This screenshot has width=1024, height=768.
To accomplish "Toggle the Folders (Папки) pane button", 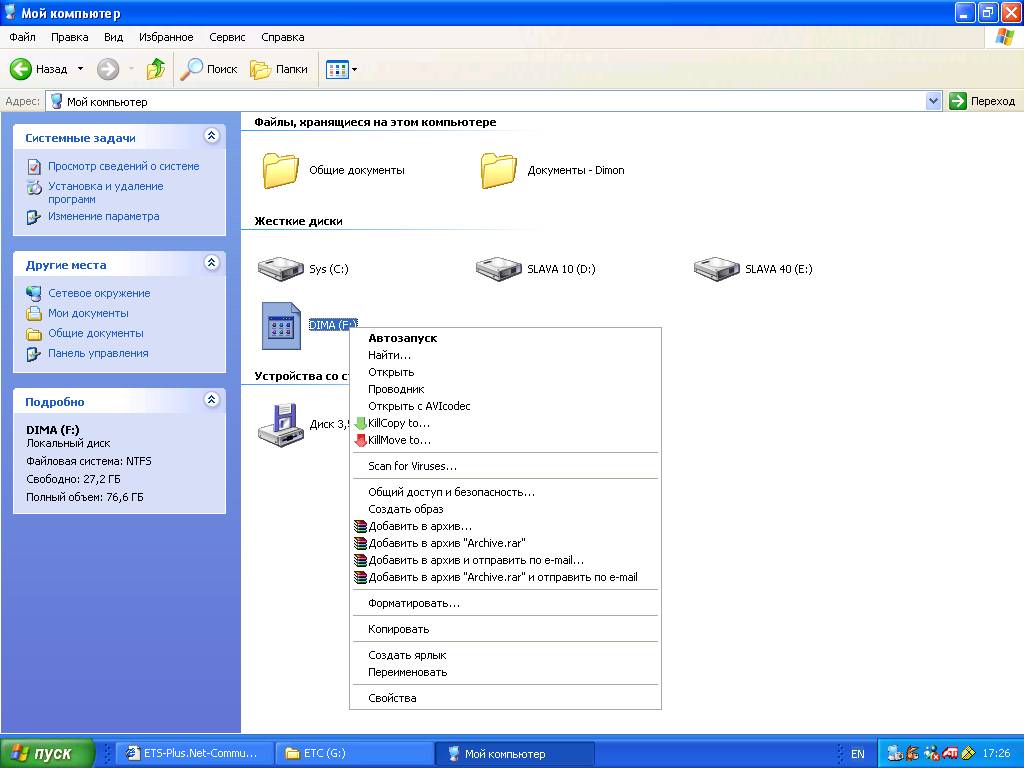I will (x=279, y=69).
